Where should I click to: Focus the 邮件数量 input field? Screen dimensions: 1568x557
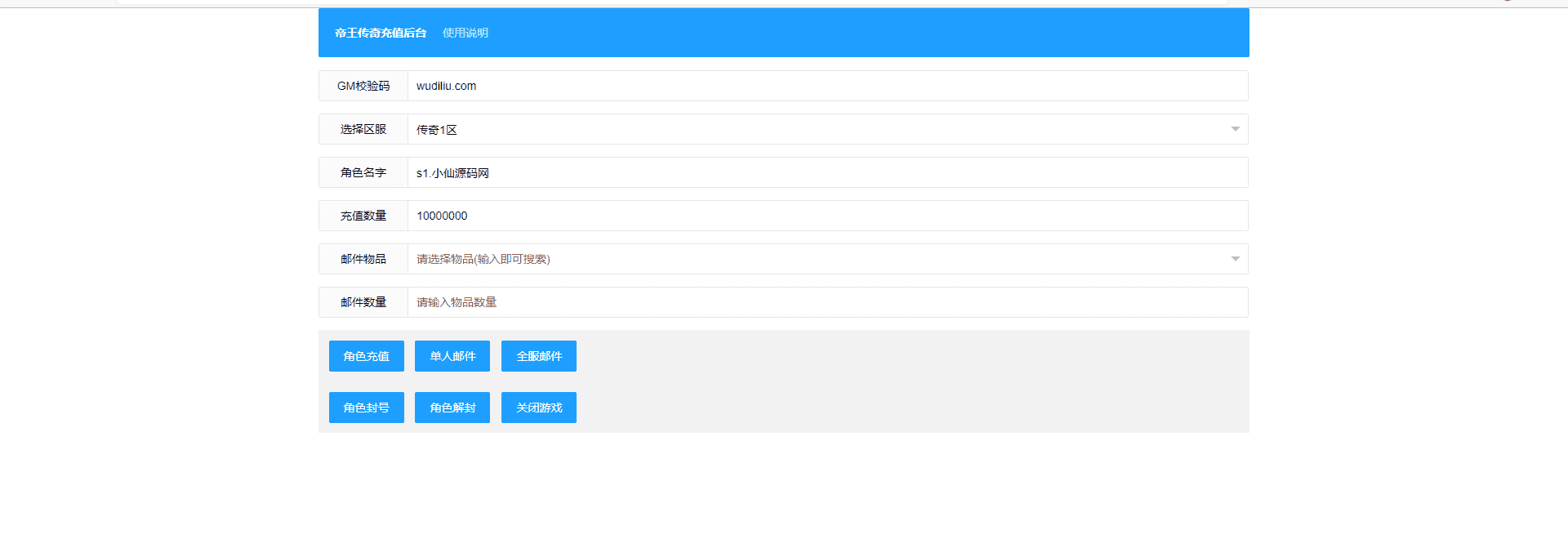coord(828,302)
